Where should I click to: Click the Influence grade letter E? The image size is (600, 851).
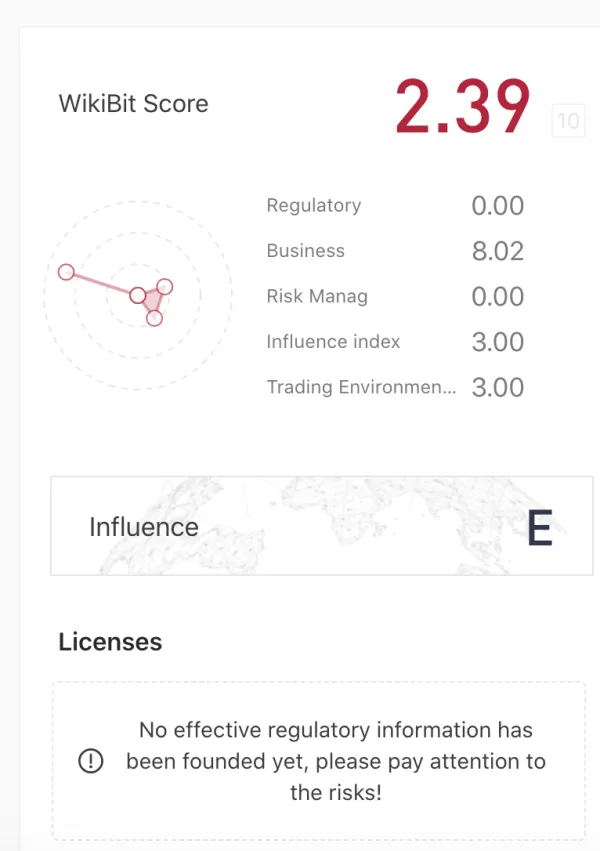(539, 528)
